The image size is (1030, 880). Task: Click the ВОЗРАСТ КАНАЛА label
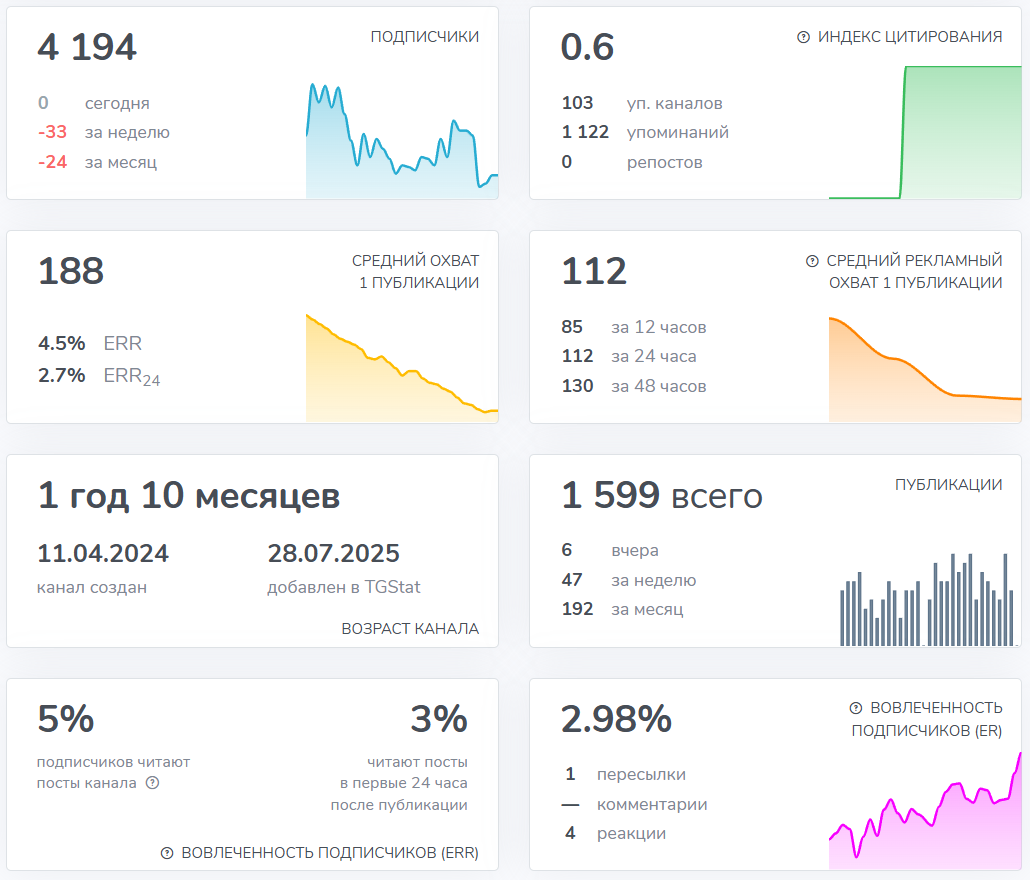click(410, 629)
